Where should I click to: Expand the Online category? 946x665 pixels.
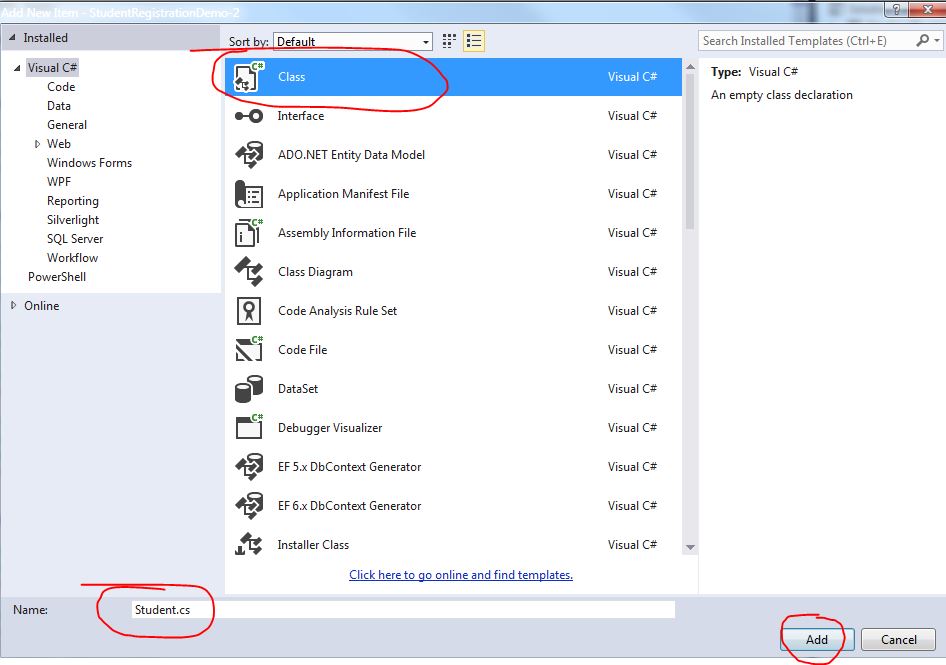point(14,306)
